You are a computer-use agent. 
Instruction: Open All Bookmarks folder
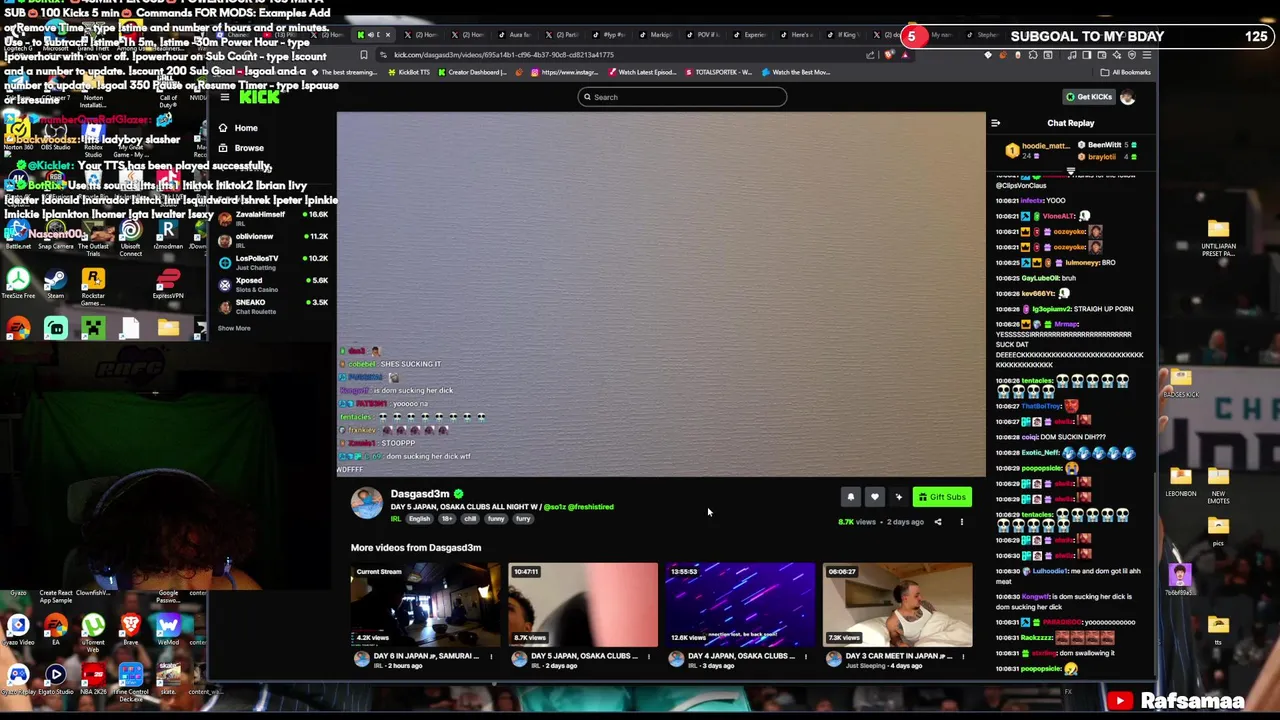1126,72
